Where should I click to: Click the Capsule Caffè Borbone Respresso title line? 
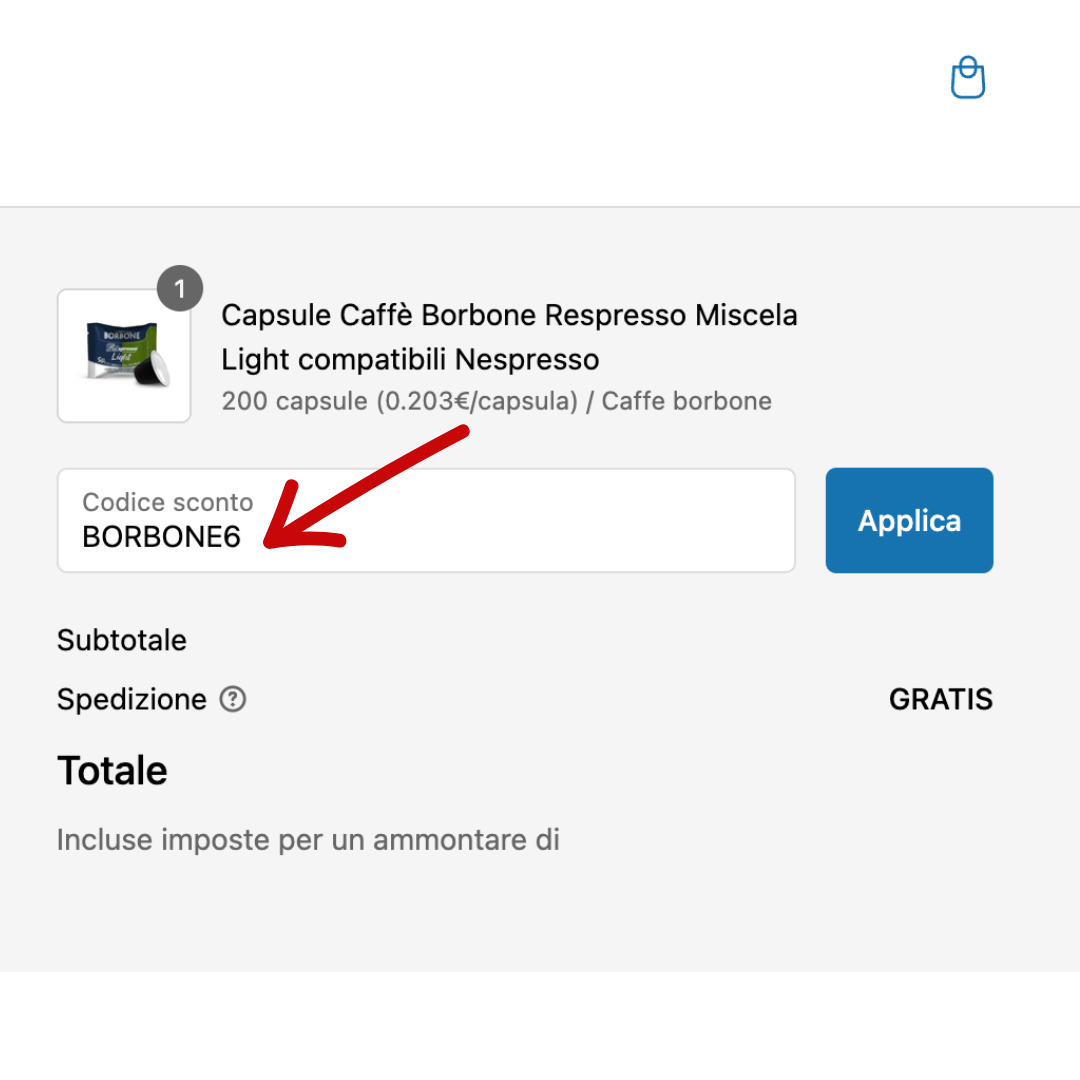509,315
